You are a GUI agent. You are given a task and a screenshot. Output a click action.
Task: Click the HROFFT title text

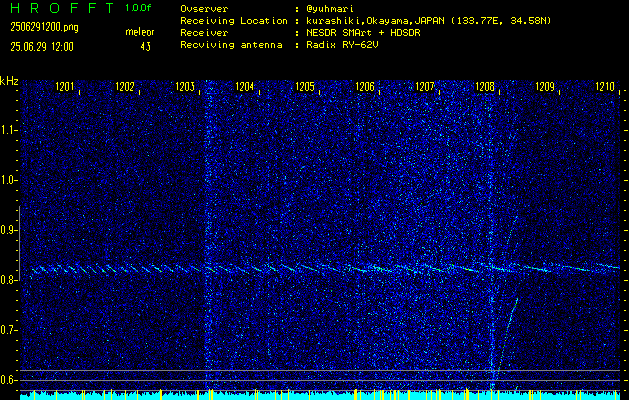(x=62, y=8)
